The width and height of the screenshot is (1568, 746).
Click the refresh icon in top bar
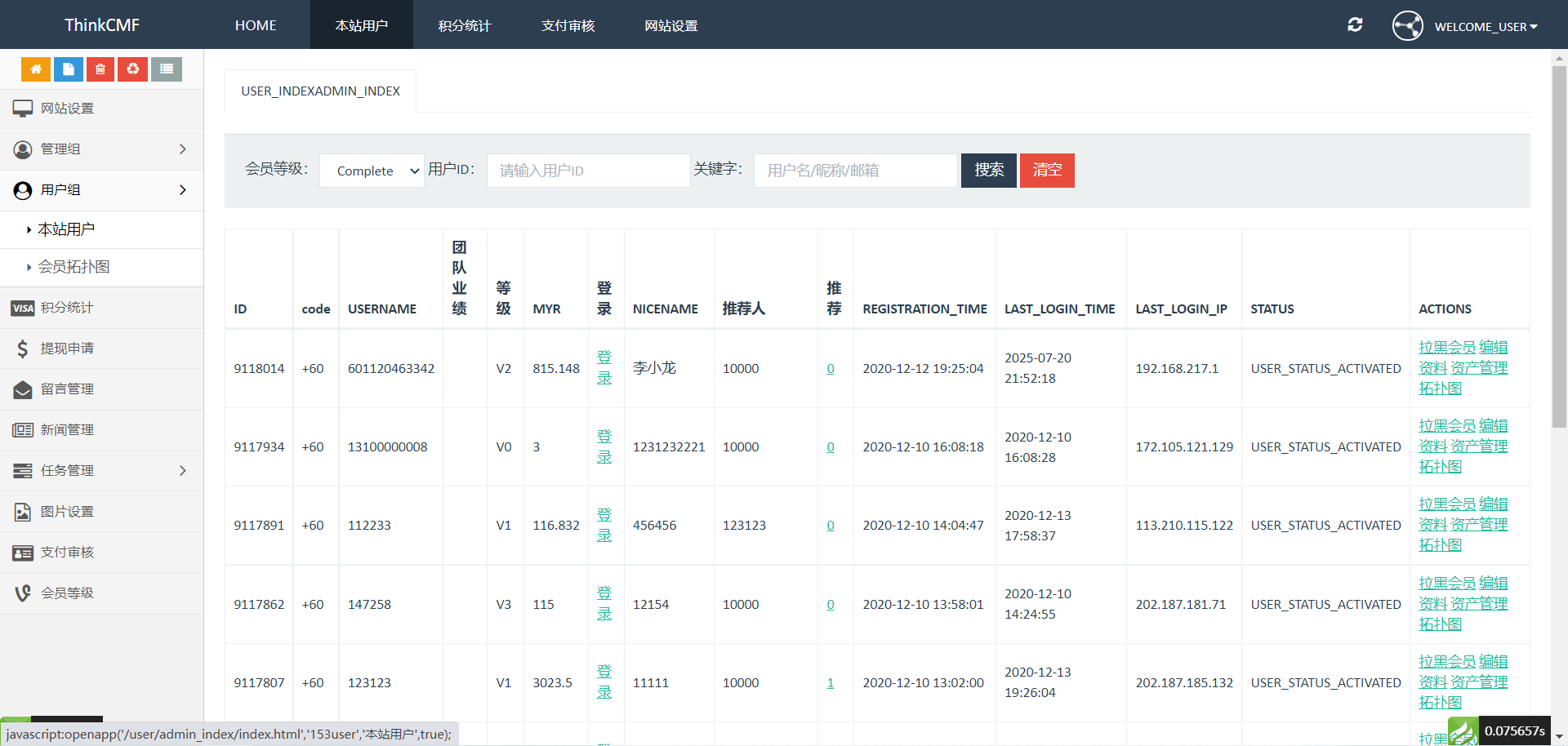[x=1355, y=25]
